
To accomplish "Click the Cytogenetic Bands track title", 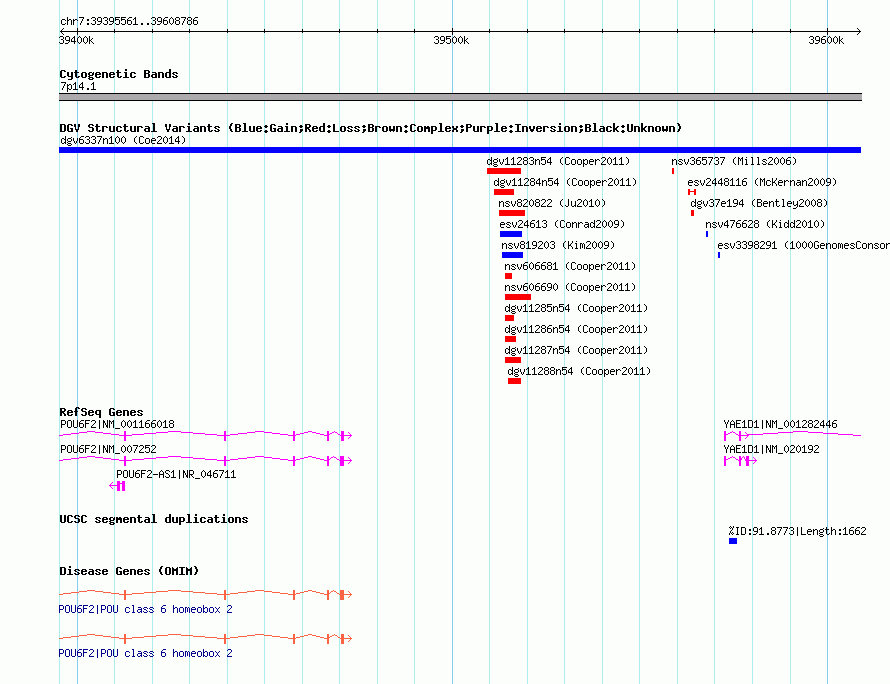I will tap(119, 74).
